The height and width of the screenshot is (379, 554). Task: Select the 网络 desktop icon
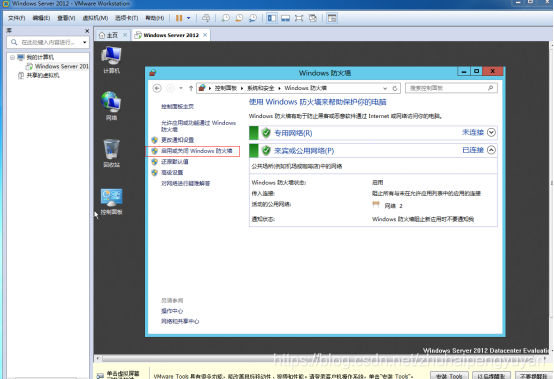pos(111,106)
